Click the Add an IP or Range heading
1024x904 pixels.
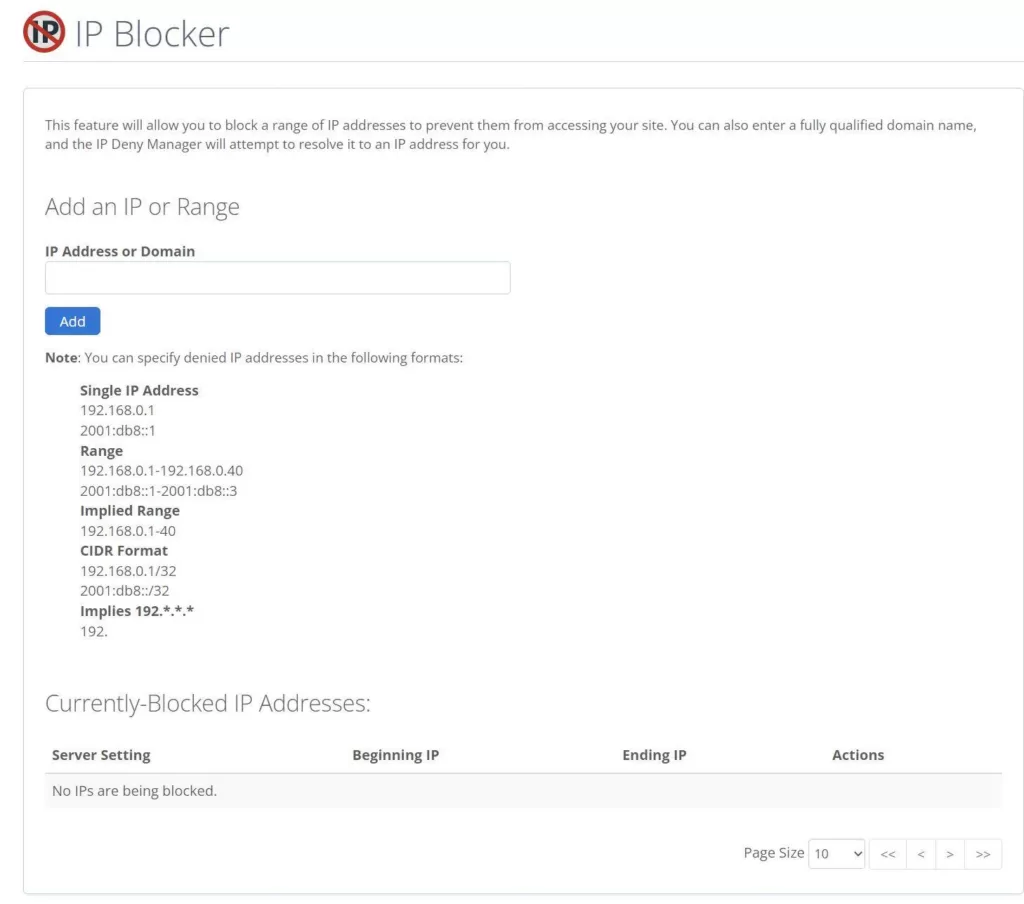pyautogui.click(x=142, y=207)
